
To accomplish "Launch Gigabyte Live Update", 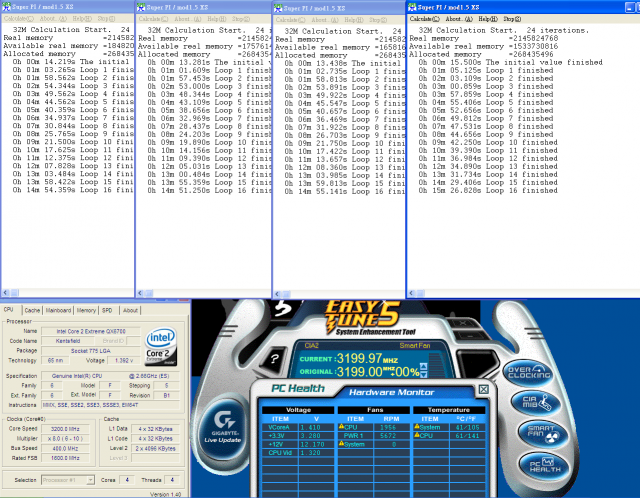I will (223, 427).
